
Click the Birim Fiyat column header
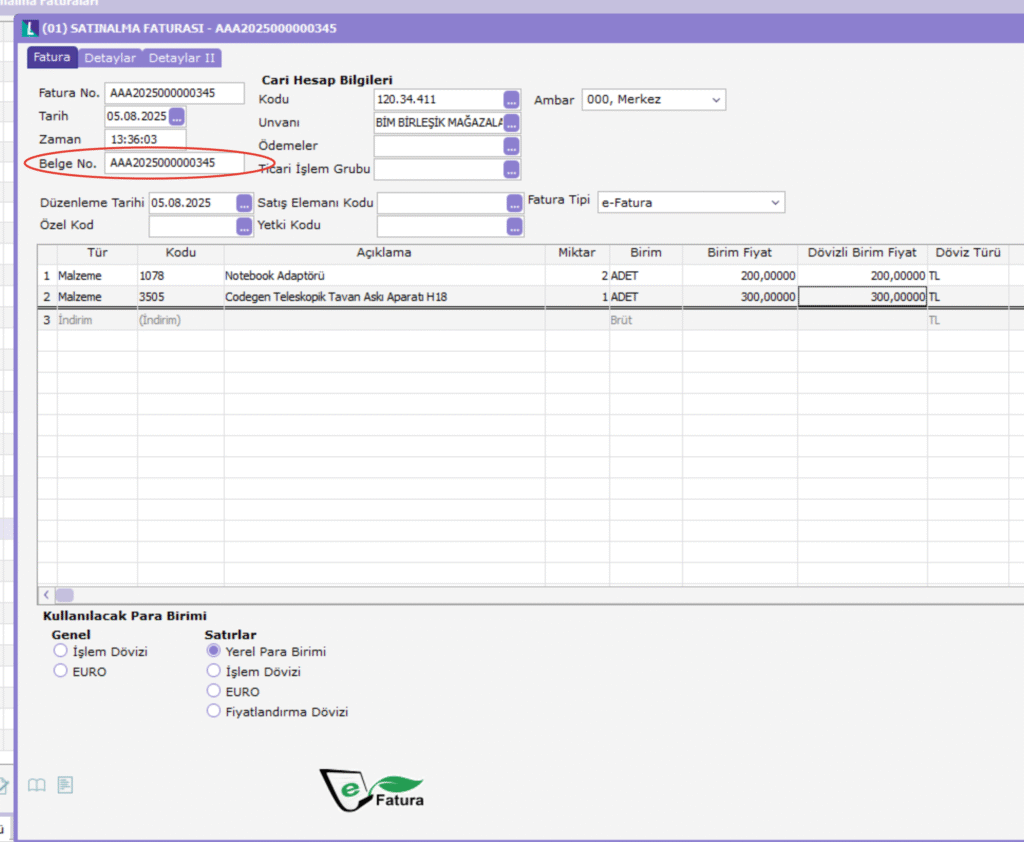click(x=739, y=252)
